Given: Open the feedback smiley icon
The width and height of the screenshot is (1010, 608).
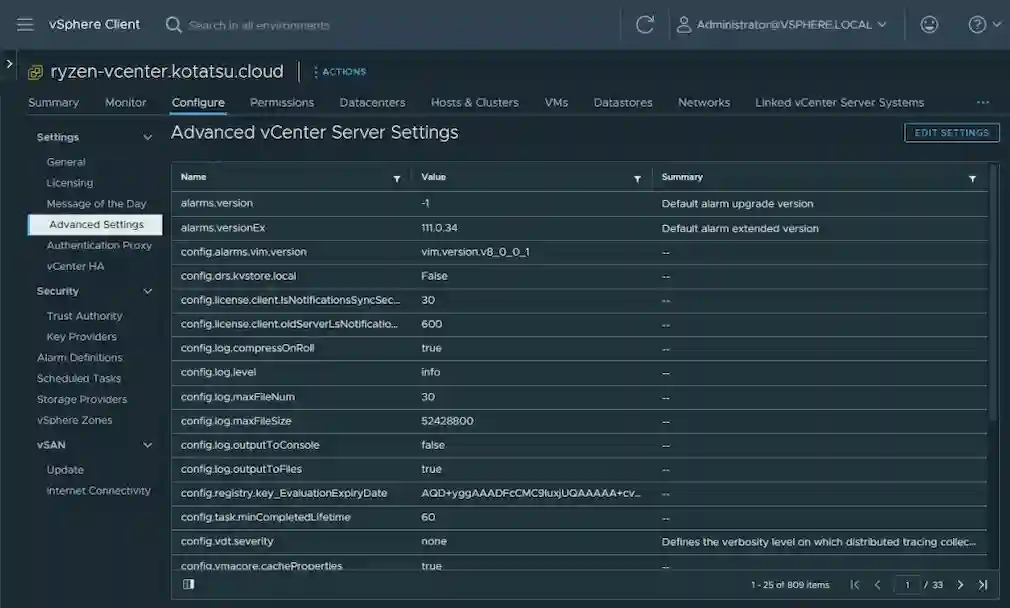Looking at the screenshot, I should (x=929, y=24).
